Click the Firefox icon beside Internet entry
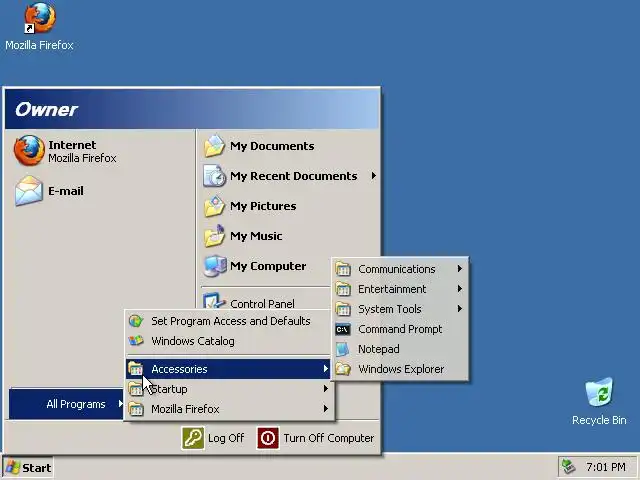This screenshot has width=640, height=480. tap(29, 151)
